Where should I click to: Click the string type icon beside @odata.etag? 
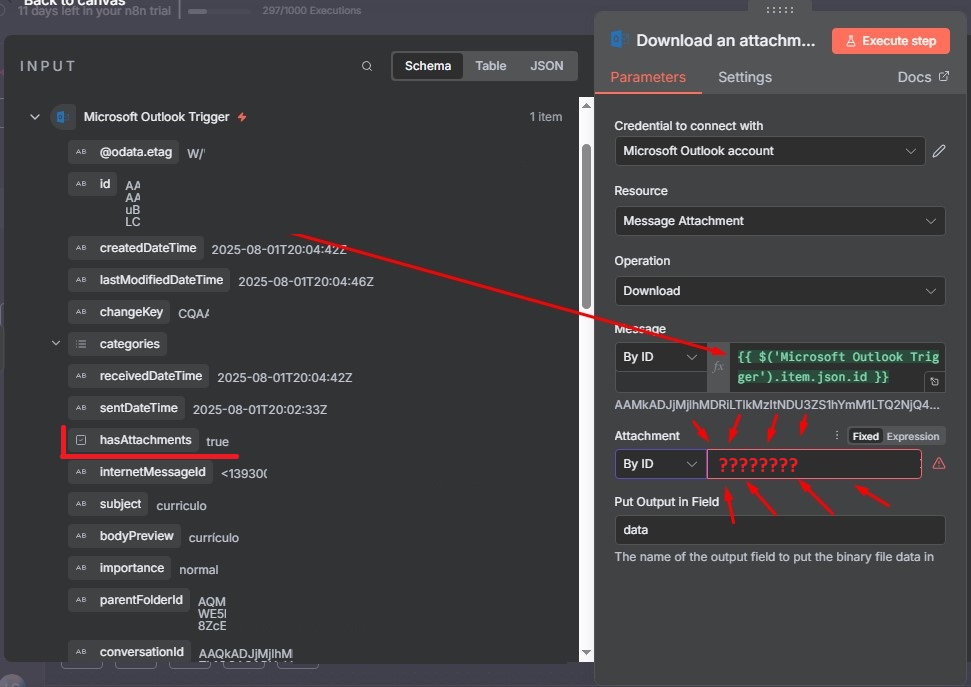81,152
